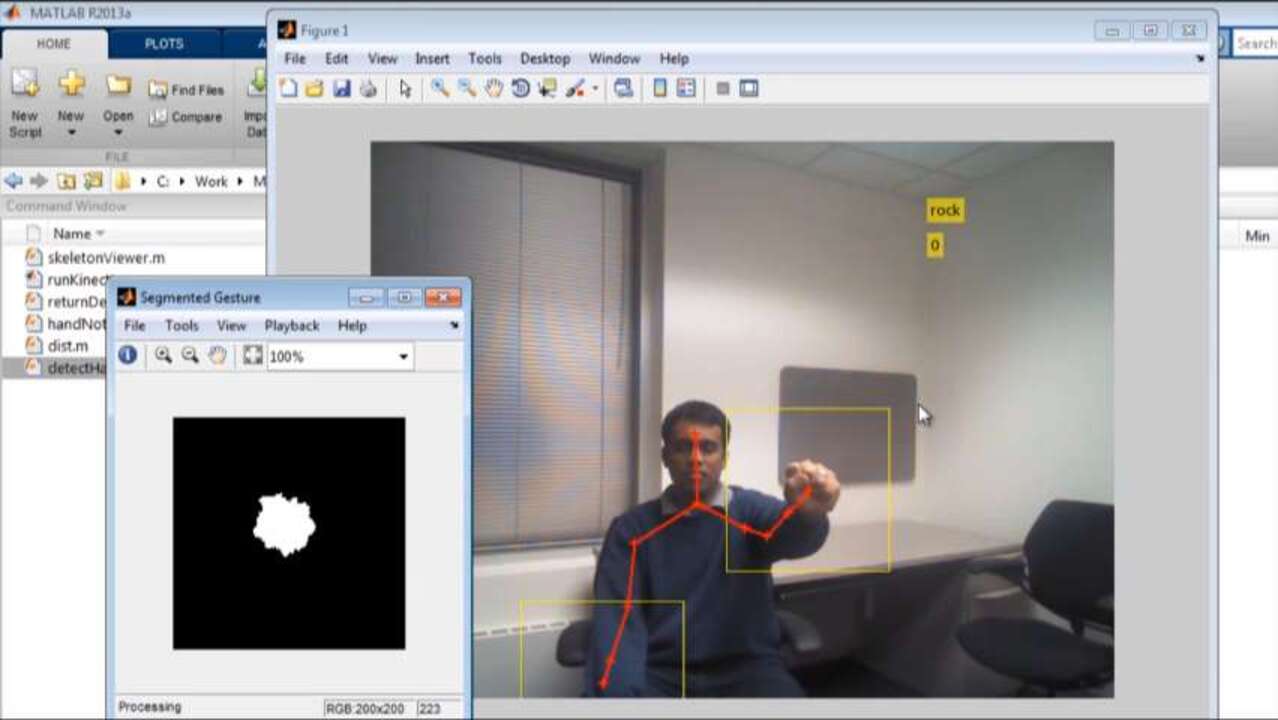Viewport: 1278px width, 720px height.
Task: Select the Data Cursor tool
Action: [547, 89]
